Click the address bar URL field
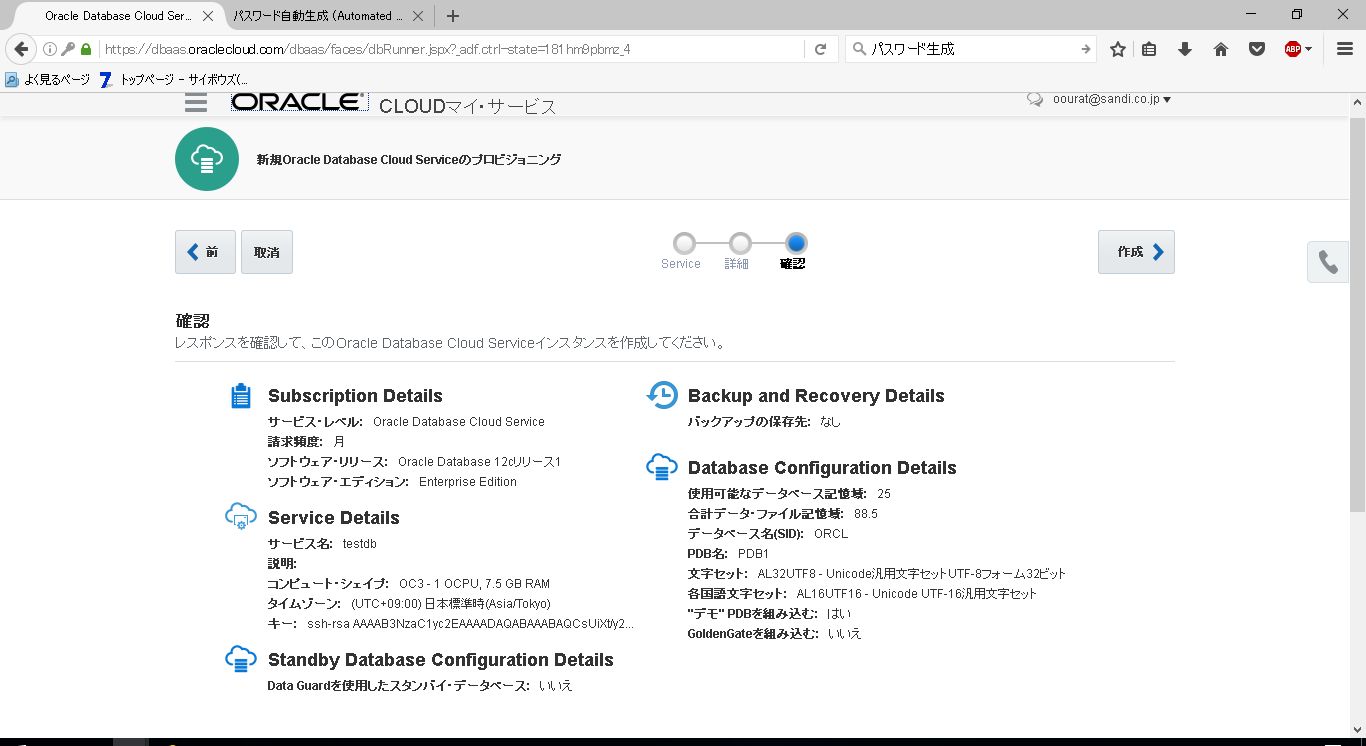 click(x=450, y=49)
